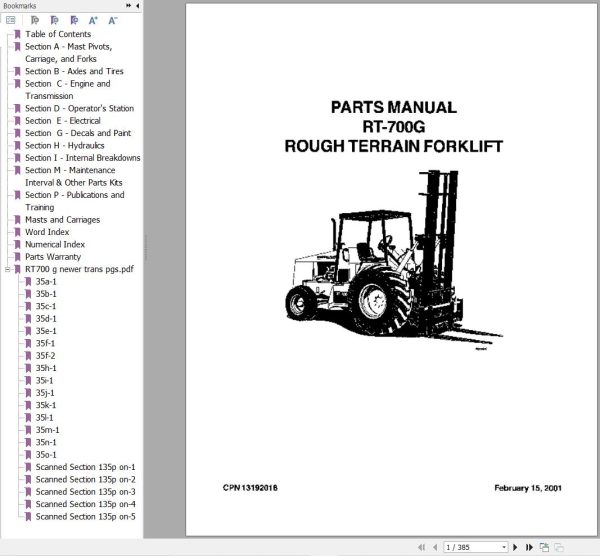Click bookmark icon beside 35c-1
600x556 pixels.
[x=28, y=306]
